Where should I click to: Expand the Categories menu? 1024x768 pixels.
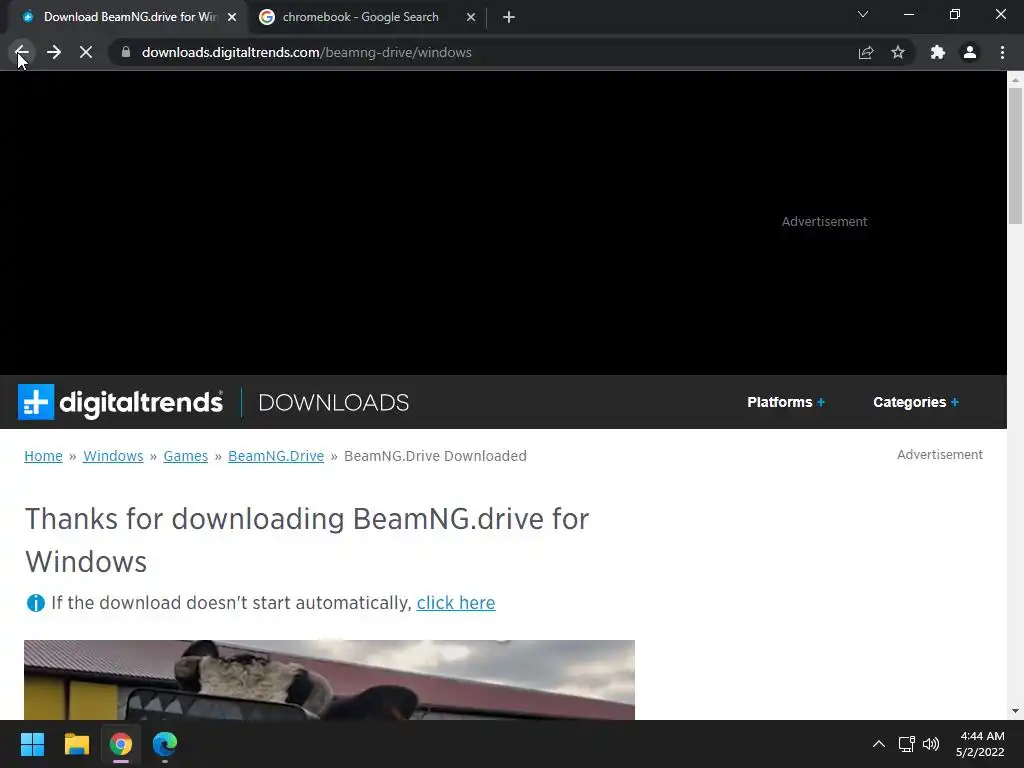pyautogui.click(x=916, y=402)
